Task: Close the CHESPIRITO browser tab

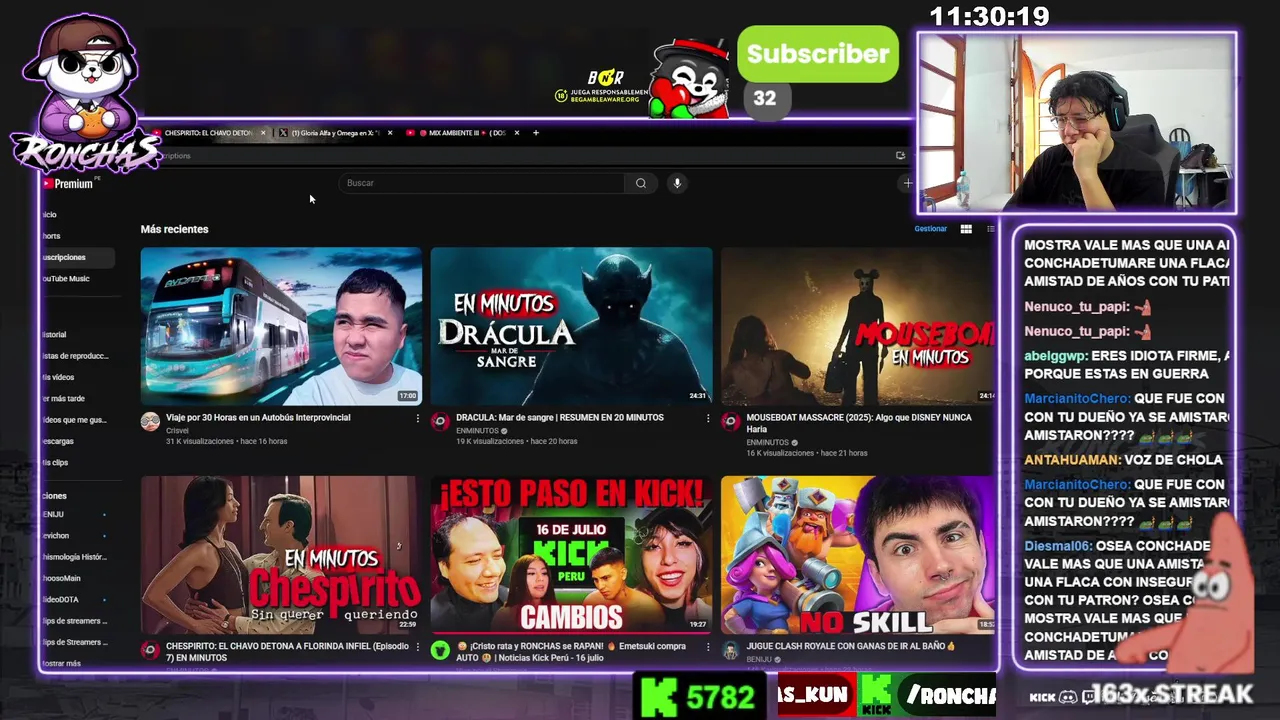Action: pyautogui.click(x=263, y=133)
